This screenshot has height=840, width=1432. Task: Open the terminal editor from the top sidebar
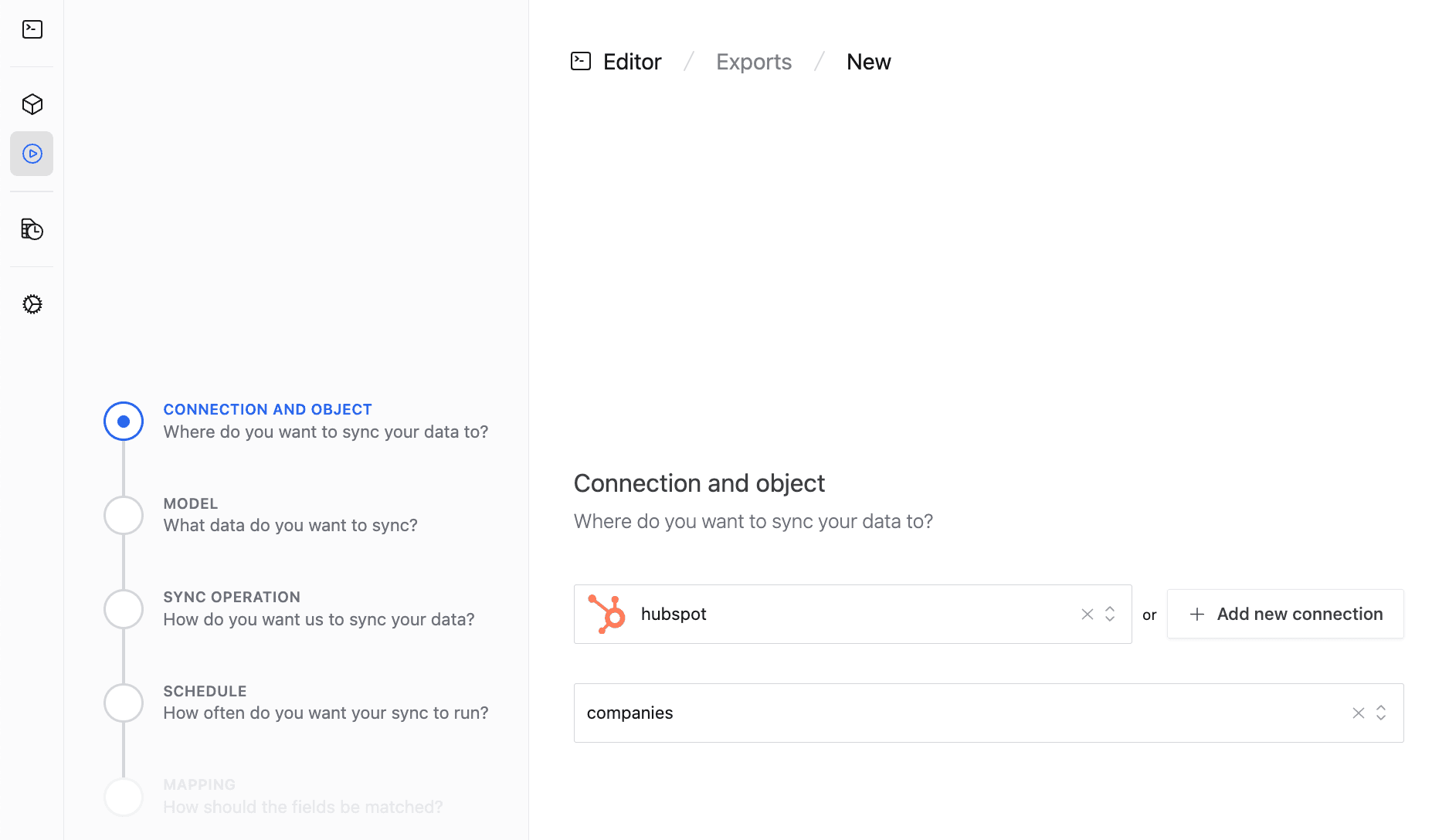[32, 29]
